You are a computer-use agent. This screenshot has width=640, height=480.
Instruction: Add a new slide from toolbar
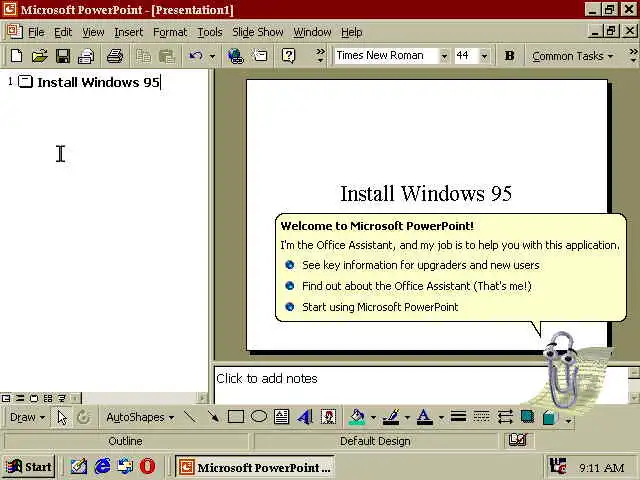(x=260, y=56)
